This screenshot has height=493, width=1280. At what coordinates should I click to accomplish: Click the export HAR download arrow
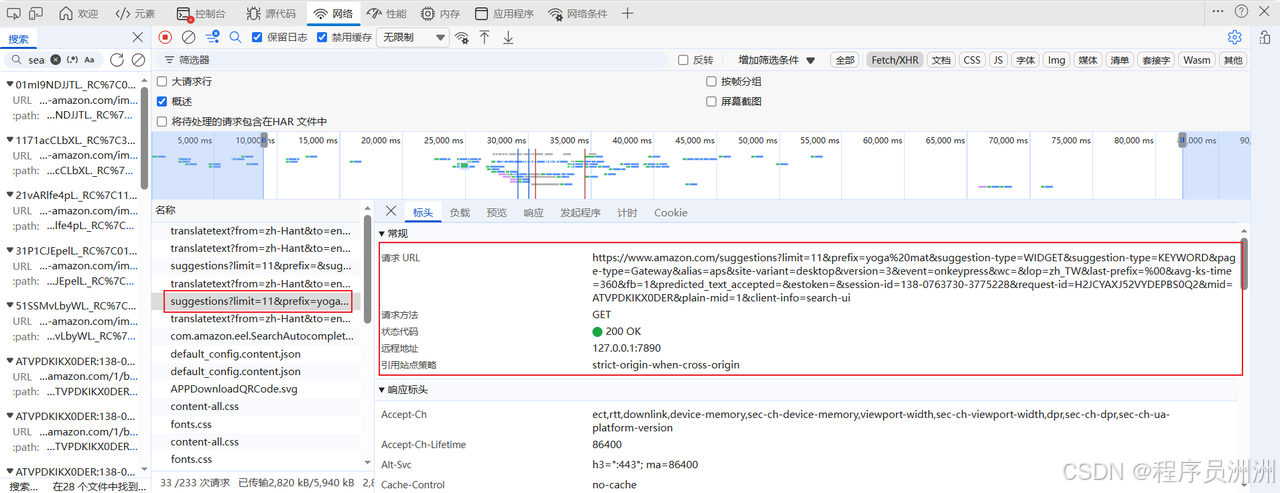pyautogui.click(x=508, y=37)
